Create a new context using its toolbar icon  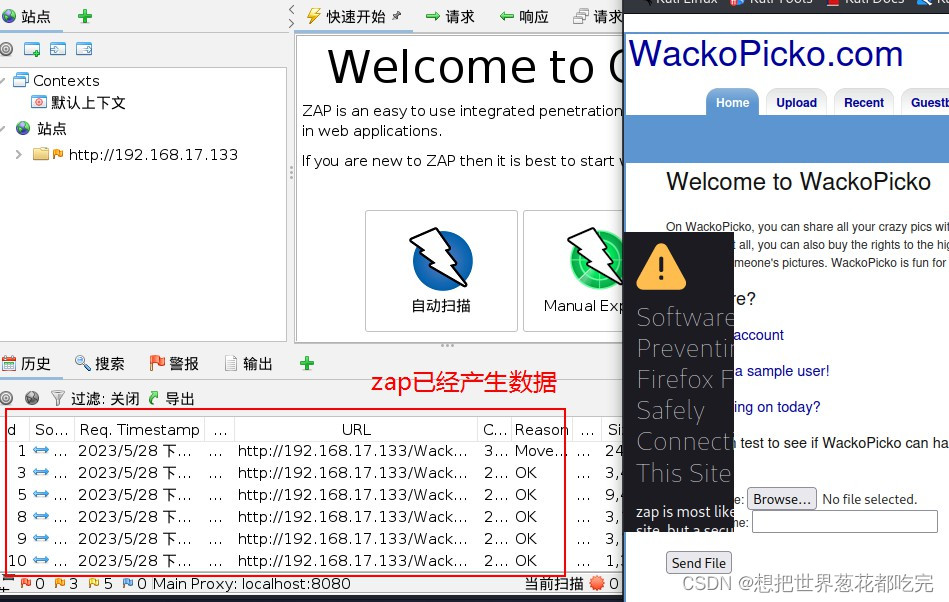point(31,48)
